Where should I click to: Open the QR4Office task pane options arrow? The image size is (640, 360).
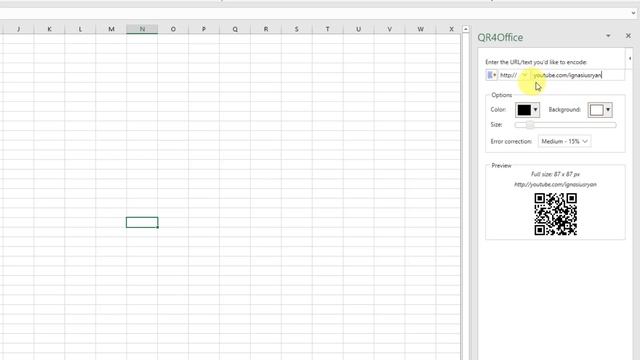608,36
